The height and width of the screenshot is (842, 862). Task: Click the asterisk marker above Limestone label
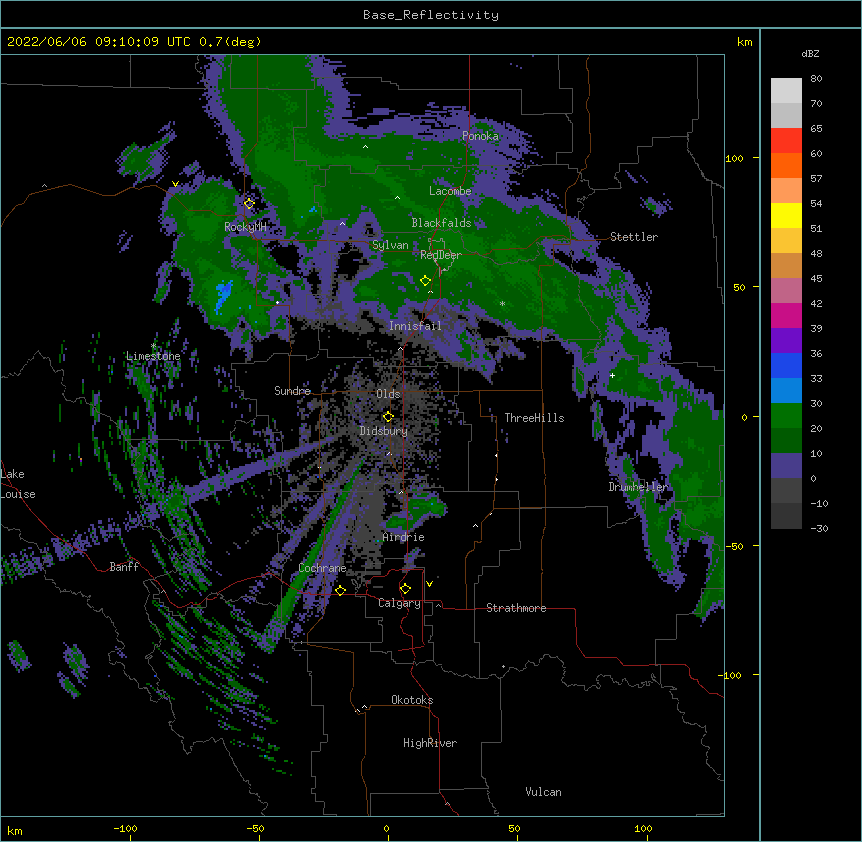point(153,346)
